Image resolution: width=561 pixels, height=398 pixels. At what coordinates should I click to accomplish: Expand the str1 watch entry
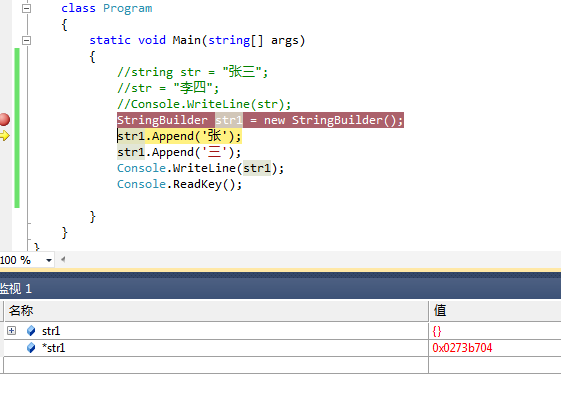click(x=11, y=330)
